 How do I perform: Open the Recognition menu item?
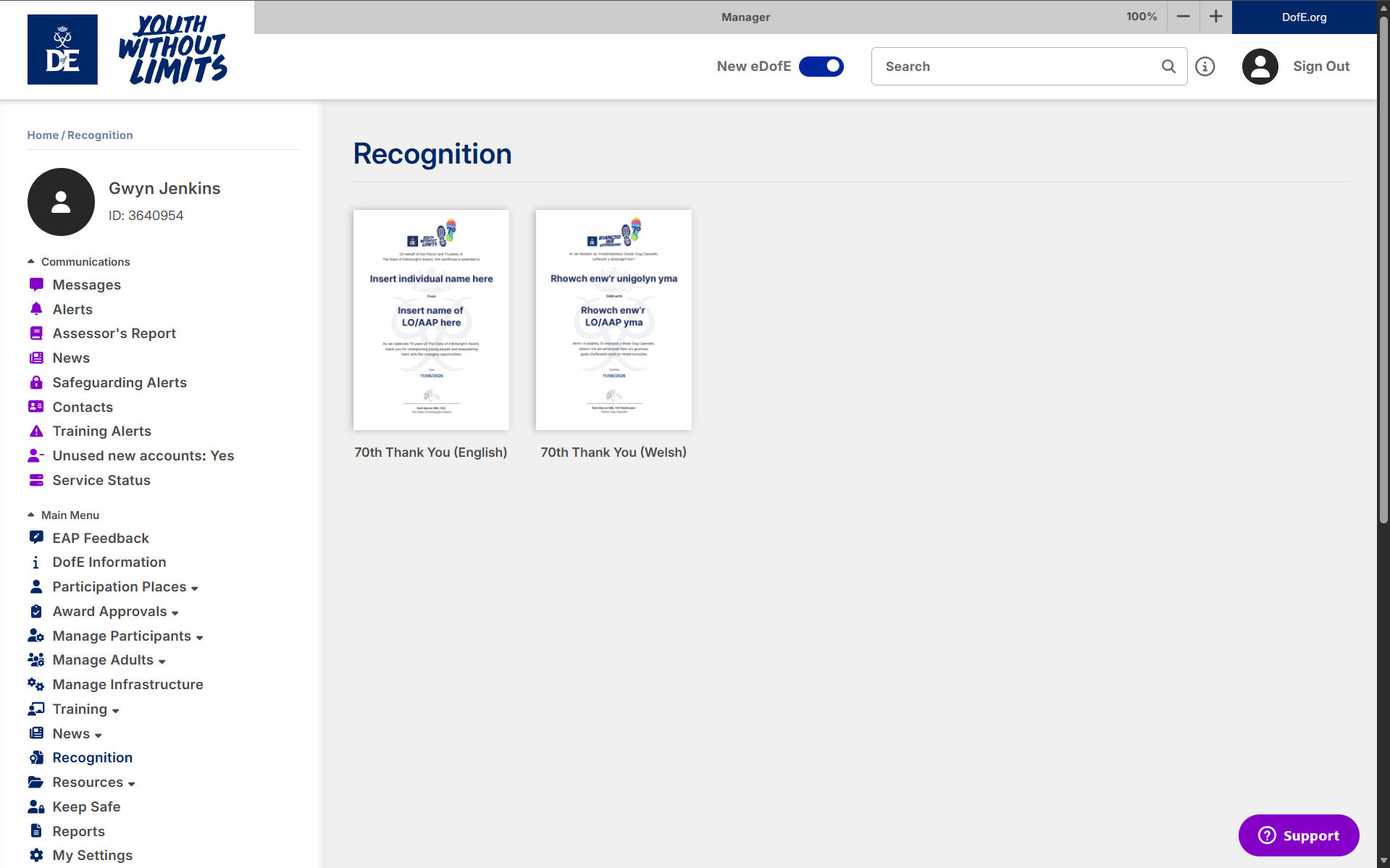click(x=92, y=757)
